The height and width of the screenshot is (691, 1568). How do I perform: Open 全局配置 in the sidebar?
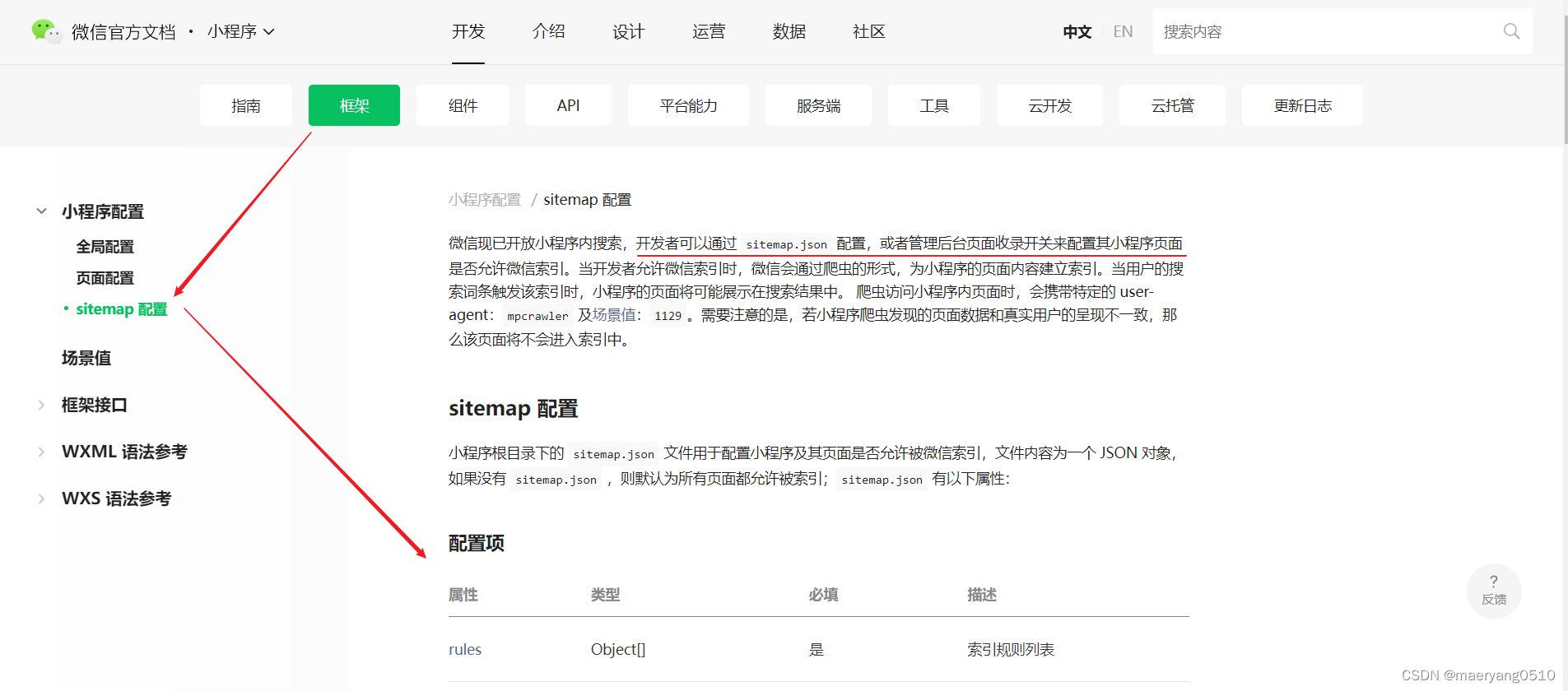(105, 247)
